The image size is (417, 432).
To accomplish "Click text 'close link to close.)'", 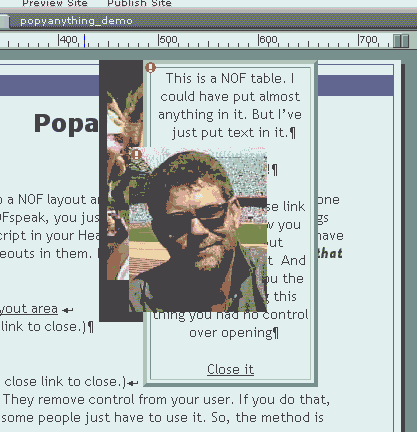I will pyautogui.click(x=65, y=381).
